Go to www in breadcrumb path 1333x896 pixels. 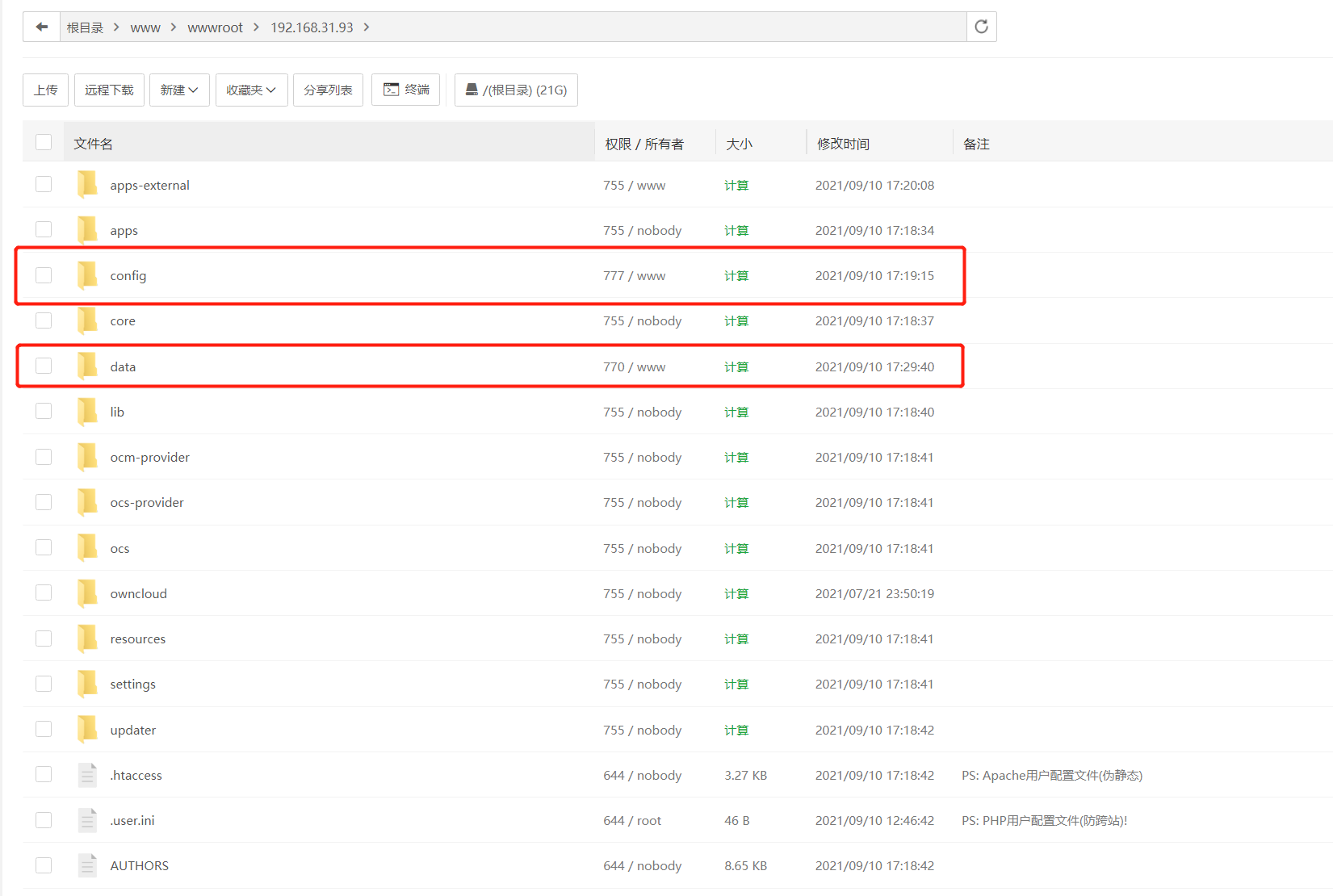[x=145, y=27]
